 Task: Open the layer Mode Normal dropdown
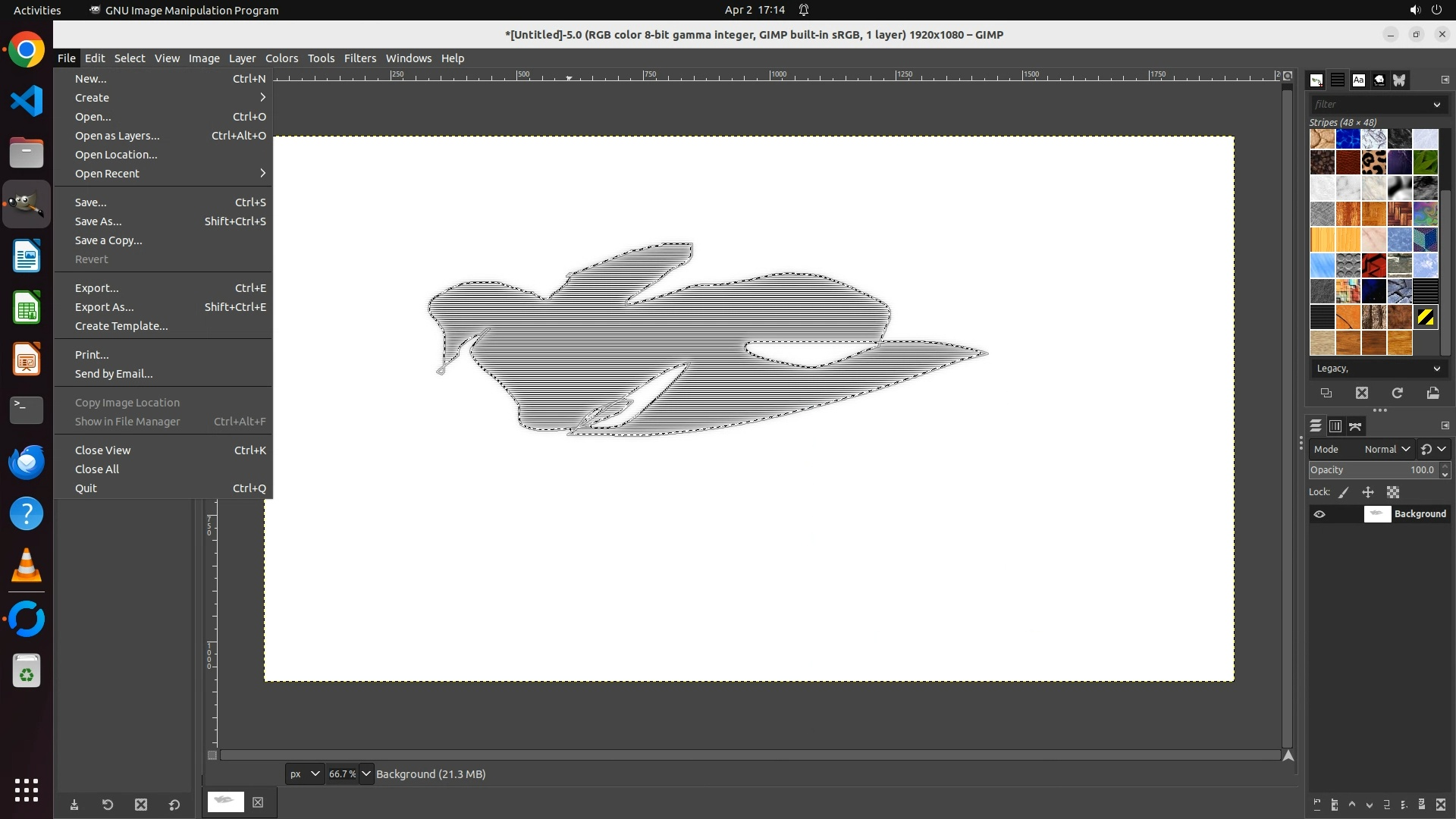pyautogui.click(x=1386, y=449)
